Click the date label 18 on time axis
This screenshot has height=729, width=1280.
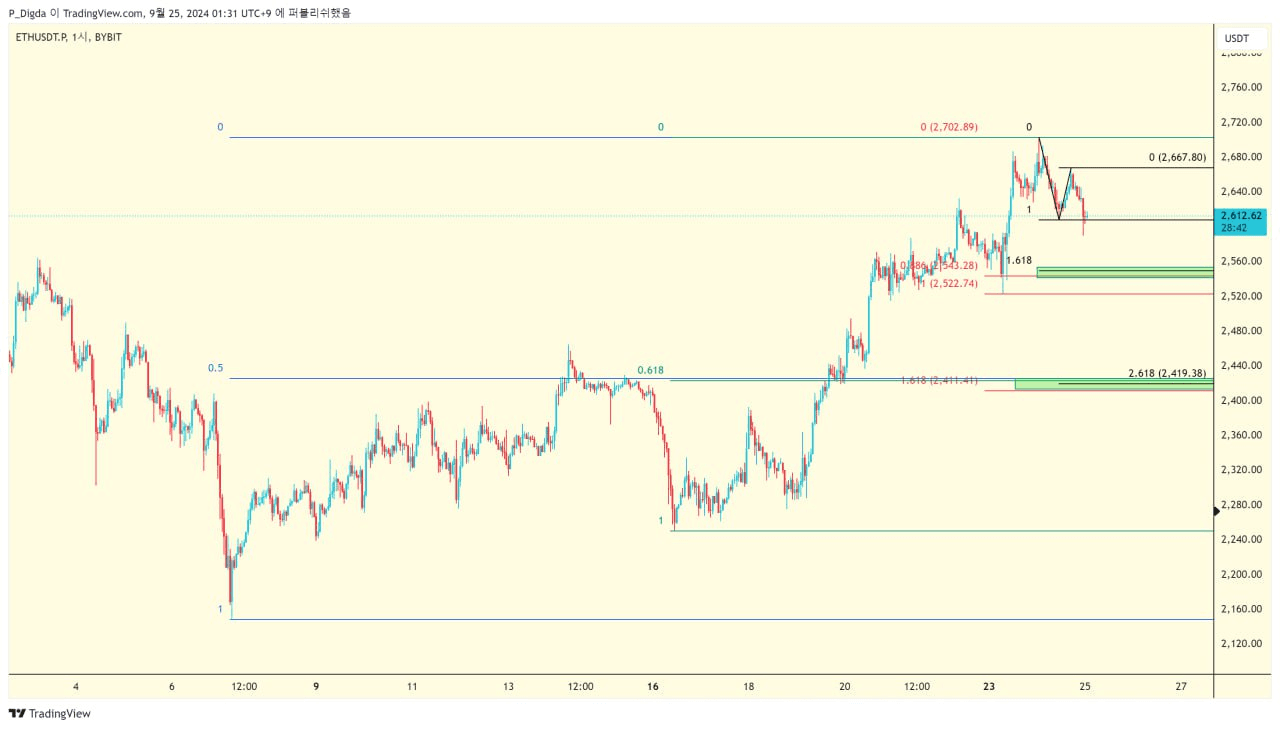coord(749,687)
